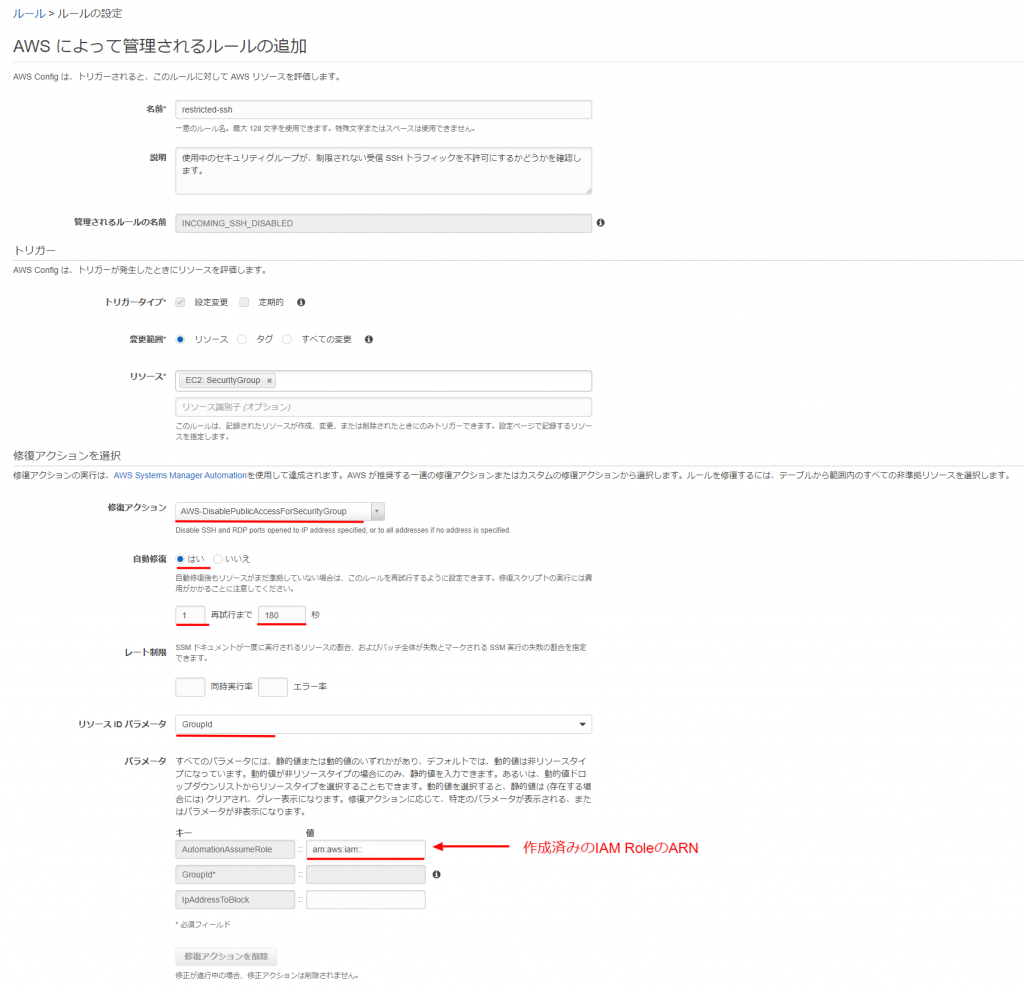Edit retry seconds field showing 180
The image size is (1024, 987).
click(x=282, y=615)
